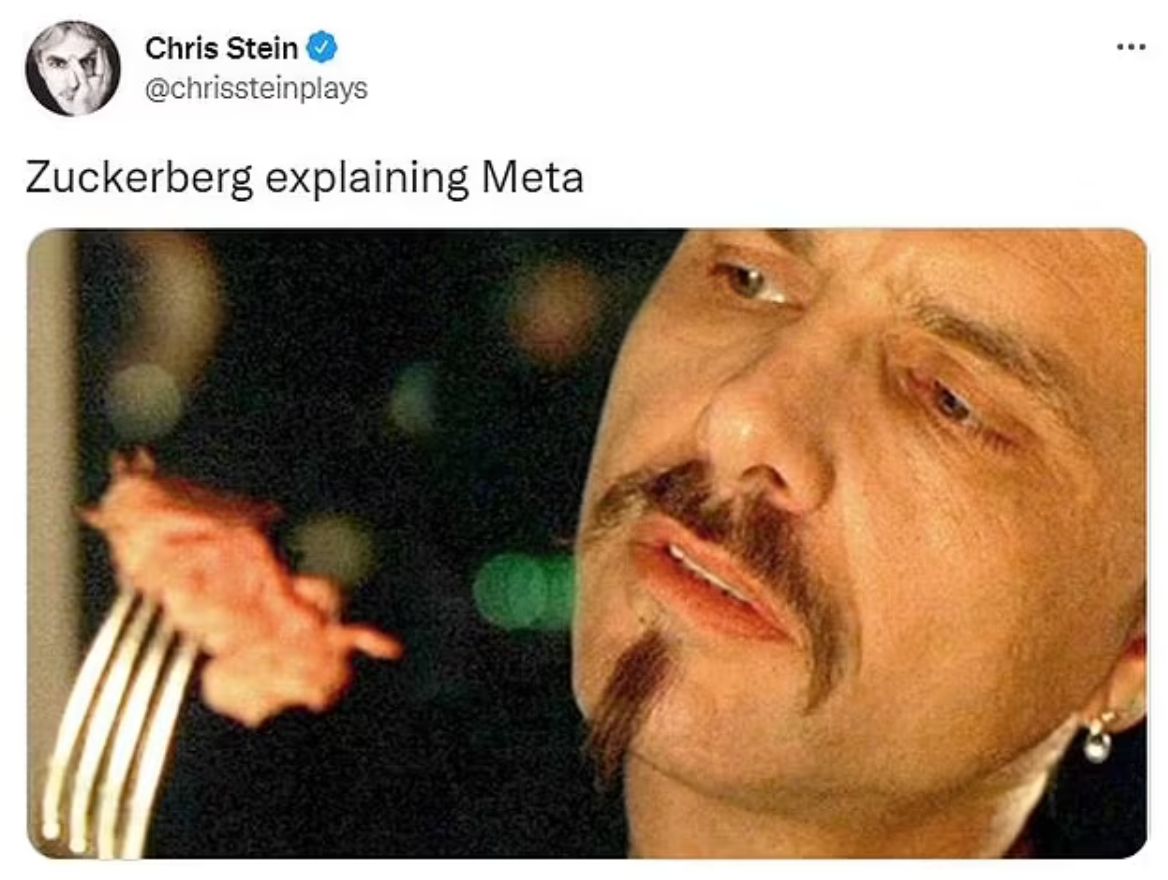Click the blue verified badge
Screen dimensions: 1168x880
click(323, 48)
